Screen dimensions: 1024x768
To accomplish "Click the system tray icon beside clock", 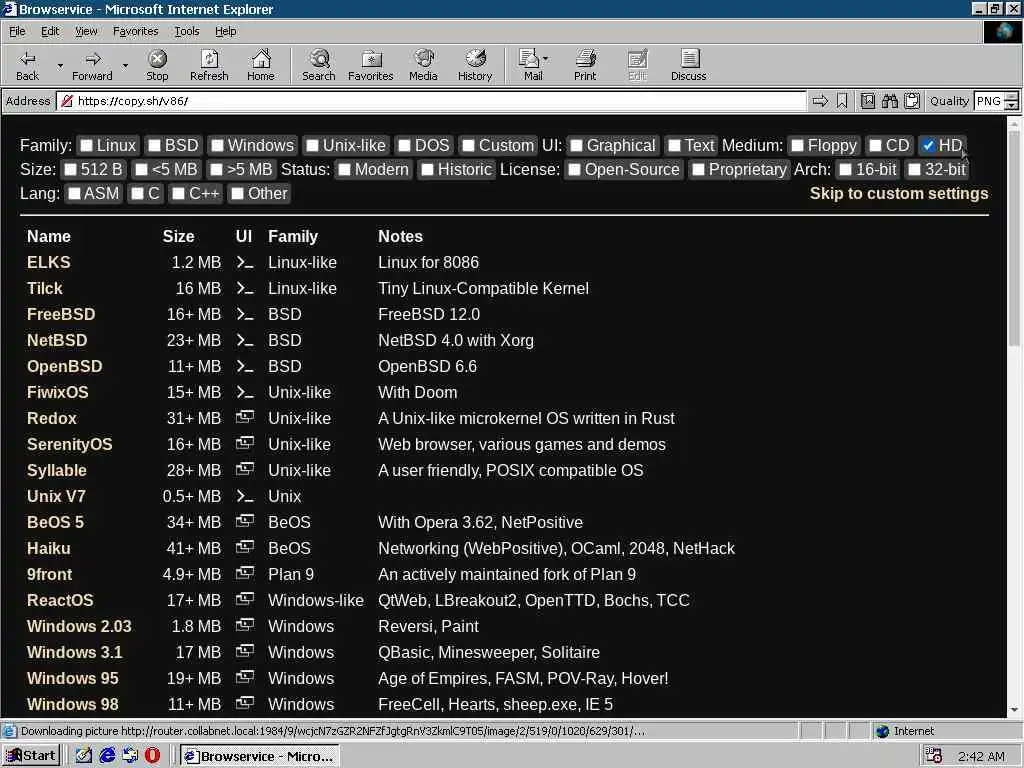I will coord(934,756).
